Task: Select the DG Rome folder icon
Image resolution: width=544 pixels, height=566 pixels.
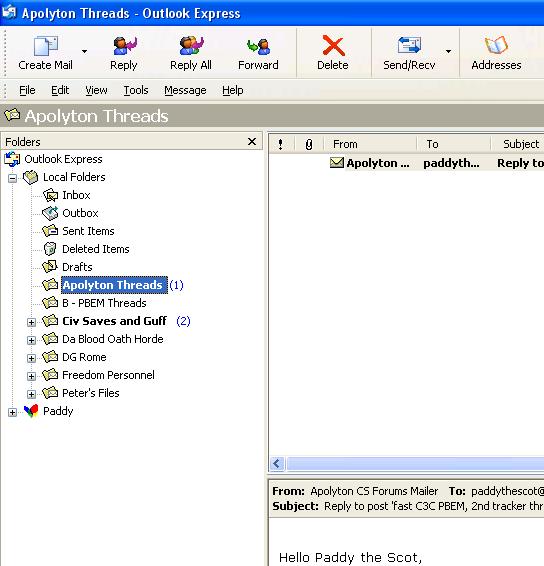Action: point(50,357)
